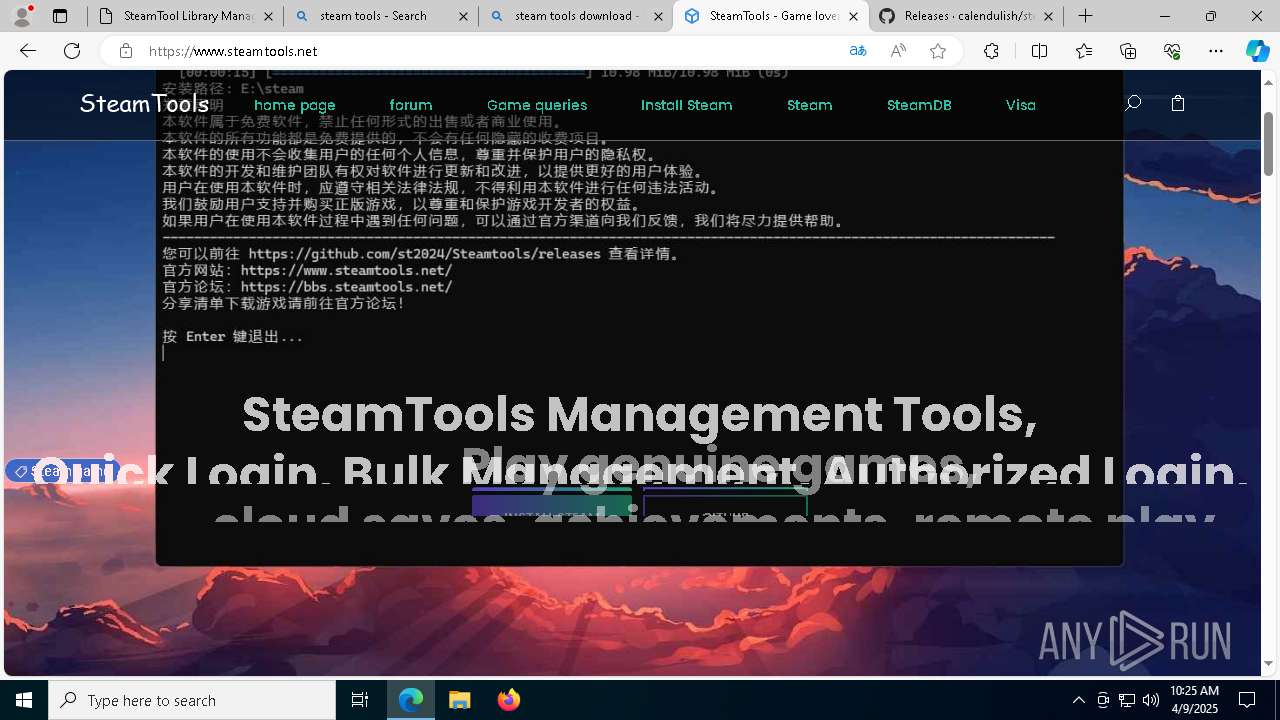
Task: Go back to previous page
Action: point(28,51)
